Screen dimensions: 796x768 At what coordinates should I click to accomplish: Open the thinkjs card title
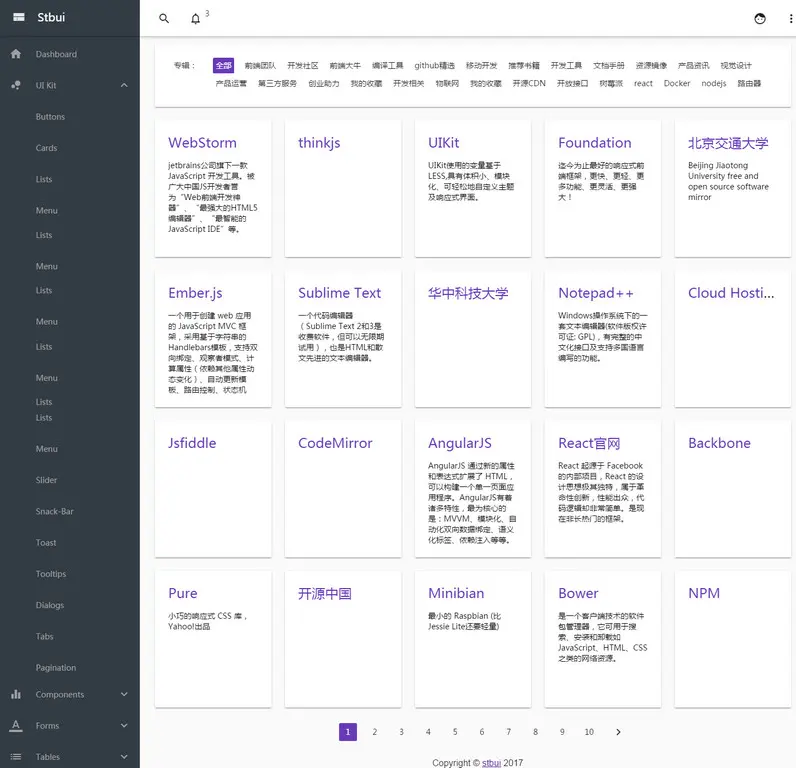click(x=319, y=143)
